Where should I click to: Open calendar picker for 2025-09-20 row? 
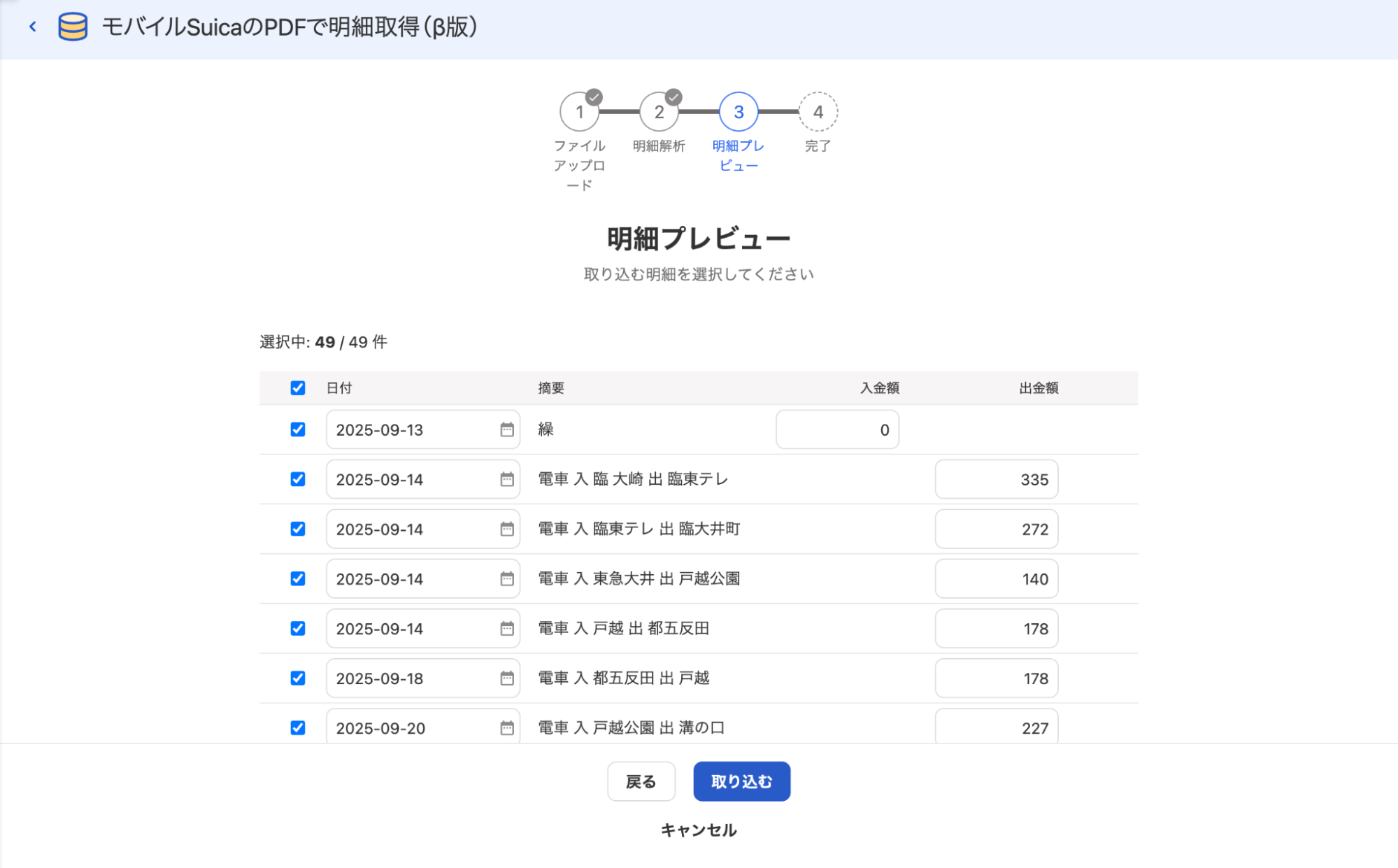click(507, 727)
